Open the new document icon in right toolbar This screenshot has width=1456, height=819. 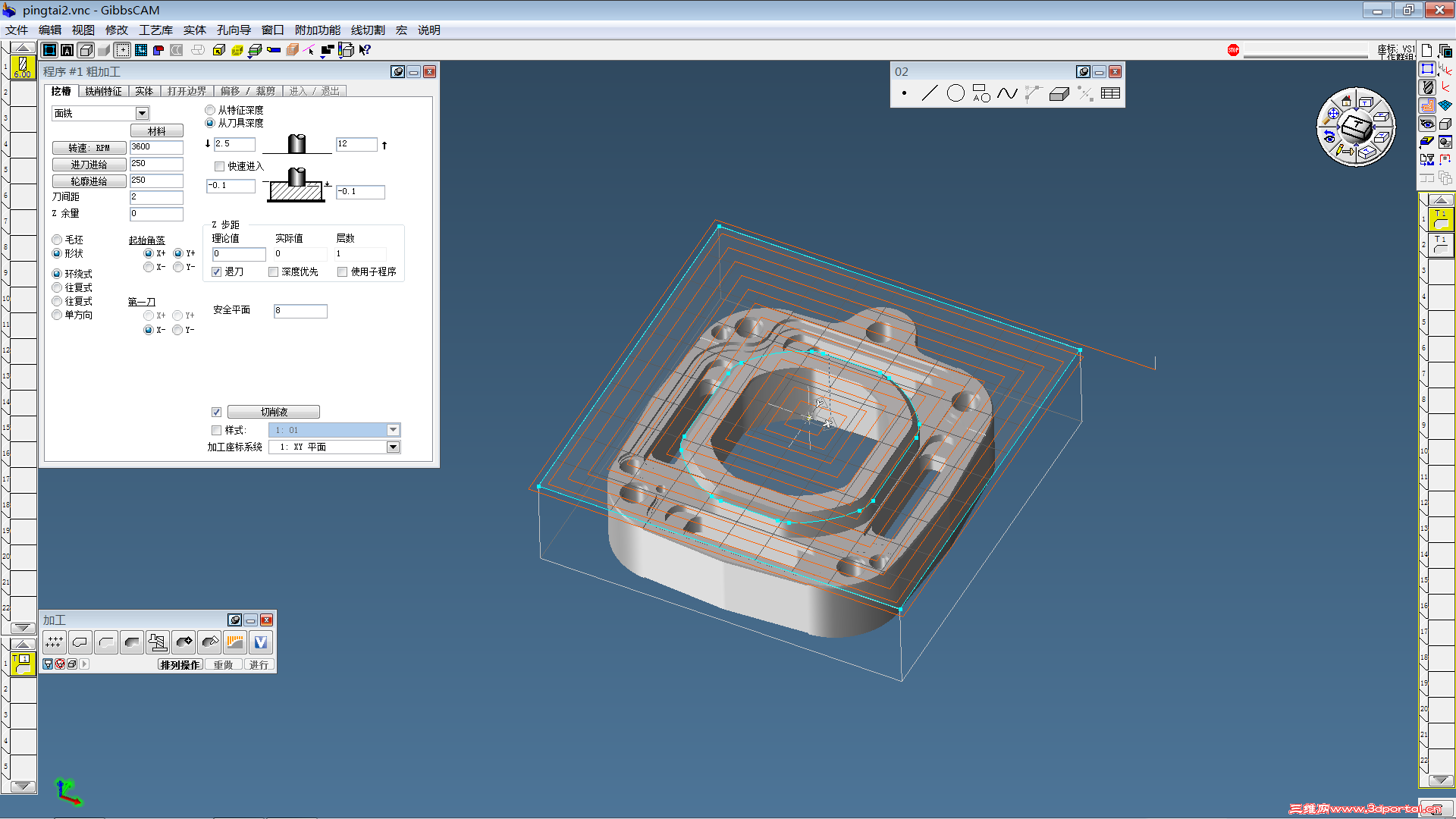click(1427, 51)
